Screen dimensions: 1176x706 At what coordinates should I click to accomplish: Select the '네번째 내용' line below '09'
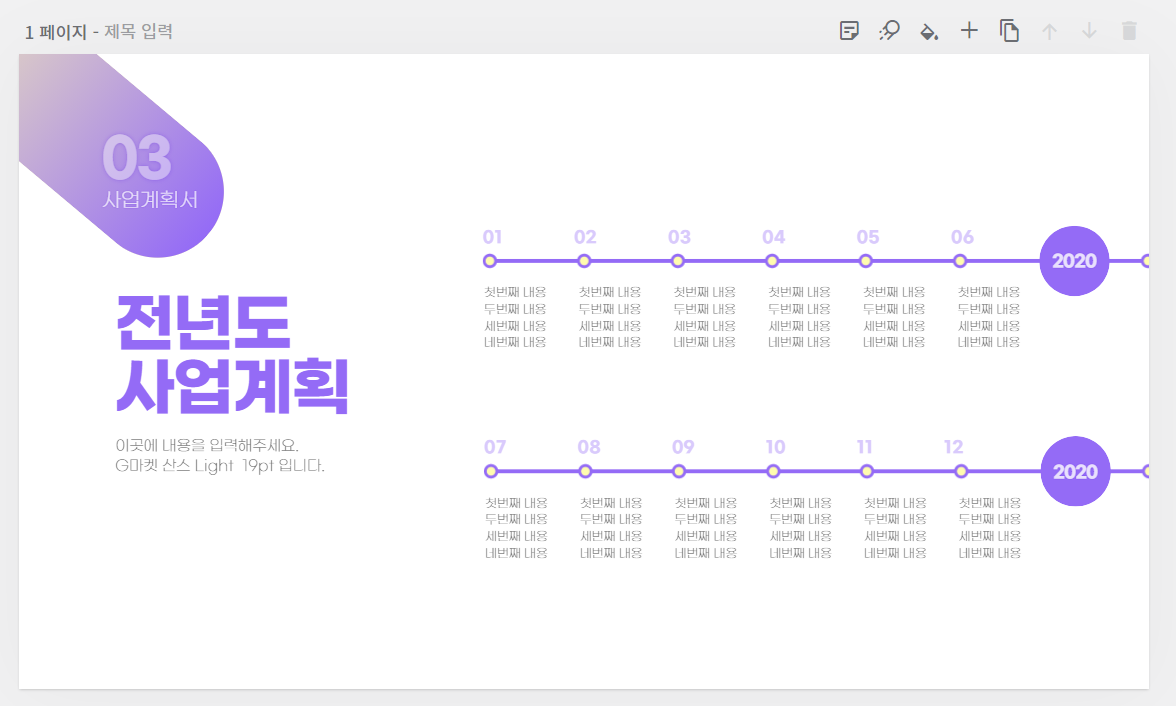pos(706,553)
